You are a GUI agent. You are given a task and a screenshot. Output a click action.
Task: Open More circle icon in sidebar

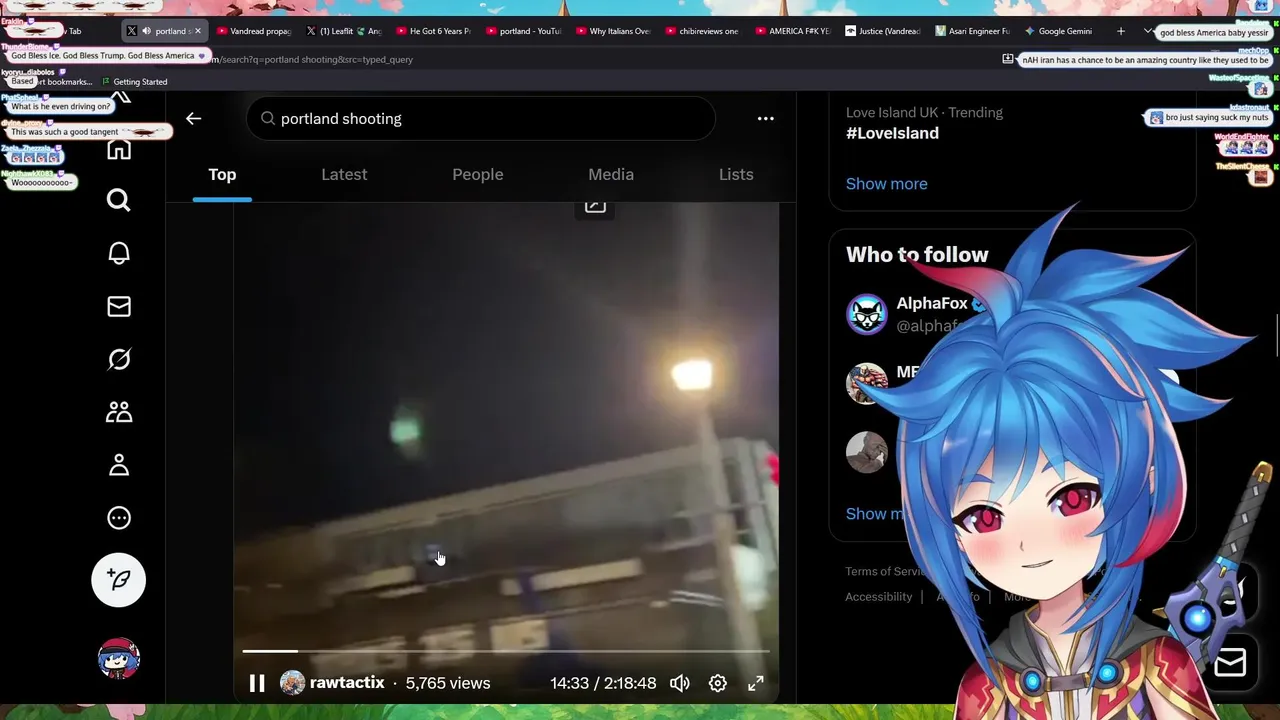[119, 518]
